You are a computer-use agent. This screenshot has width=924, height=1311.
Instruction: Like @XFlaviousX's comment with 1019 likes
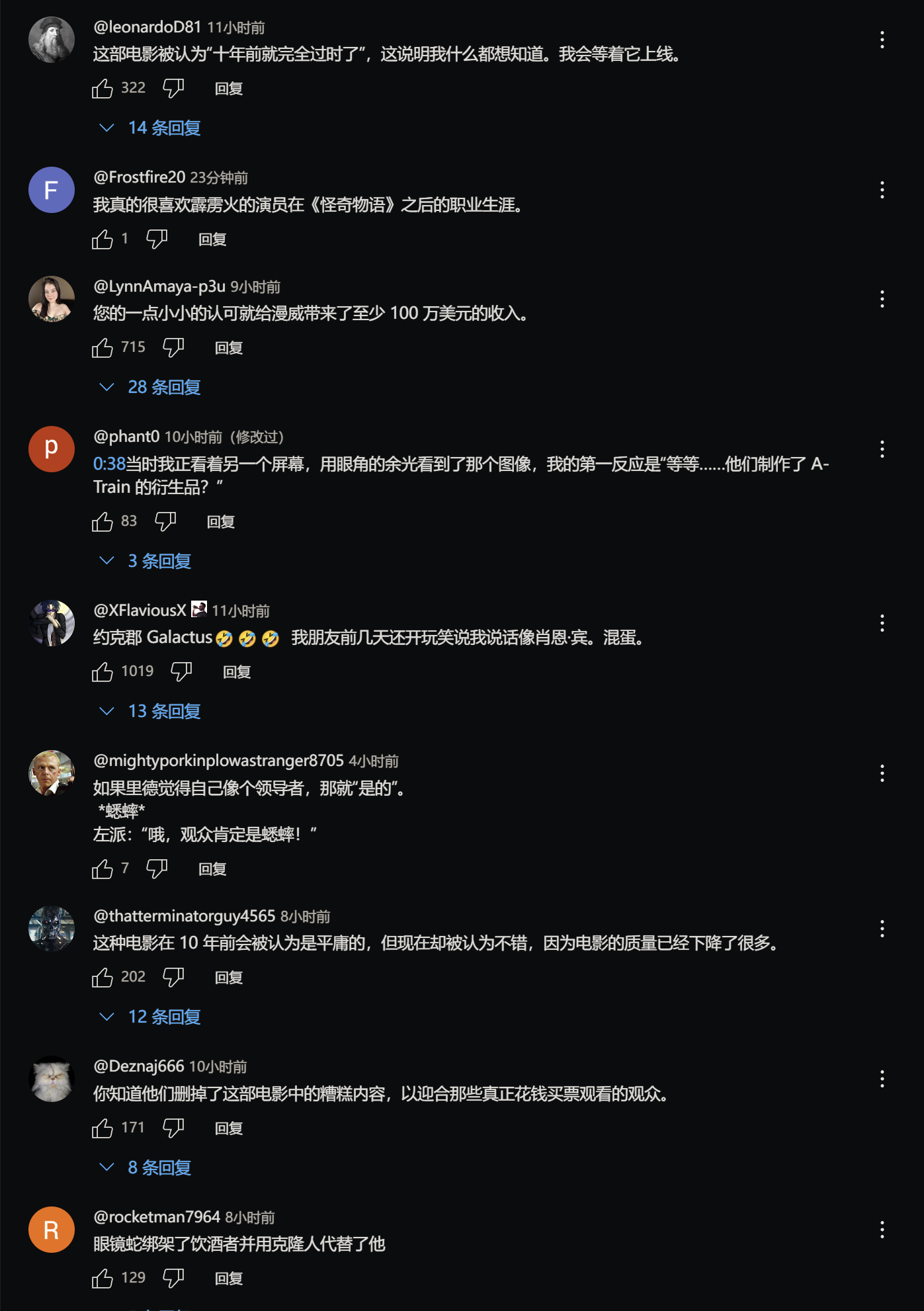[x=103, y=671]
